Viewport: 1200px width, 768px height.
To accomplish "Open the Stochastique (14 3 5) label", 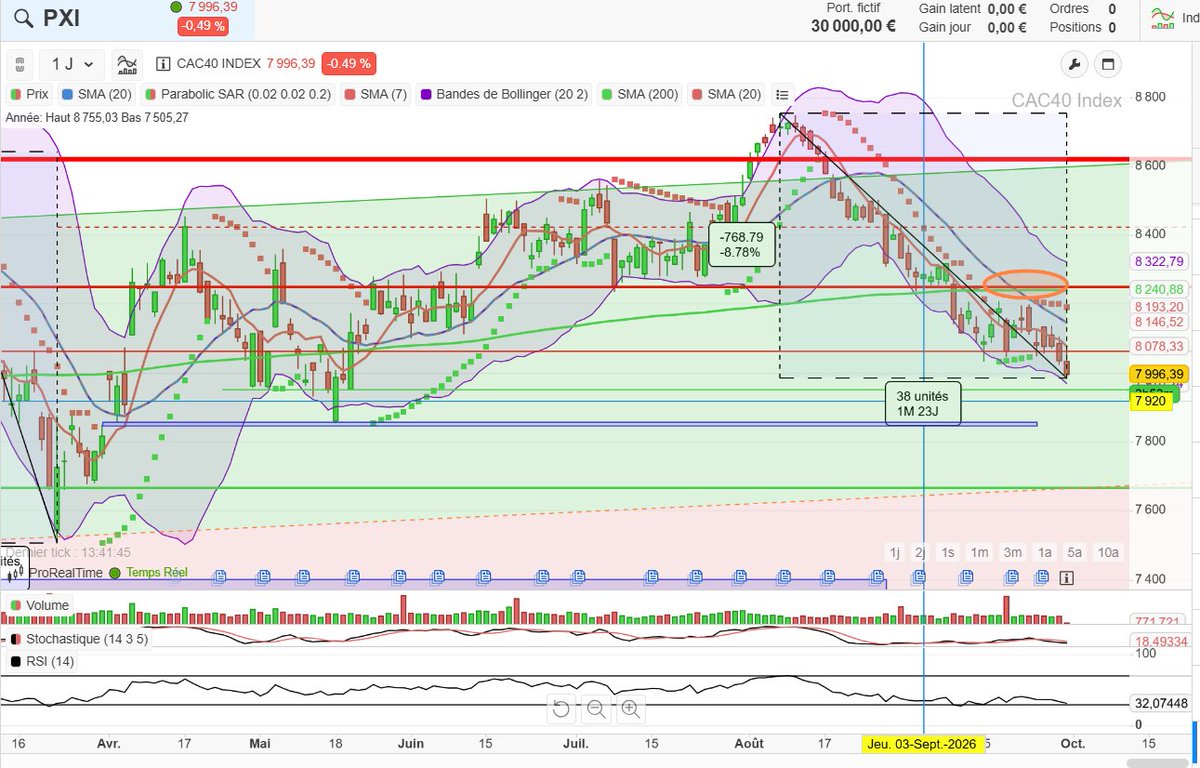I will 78,638.
